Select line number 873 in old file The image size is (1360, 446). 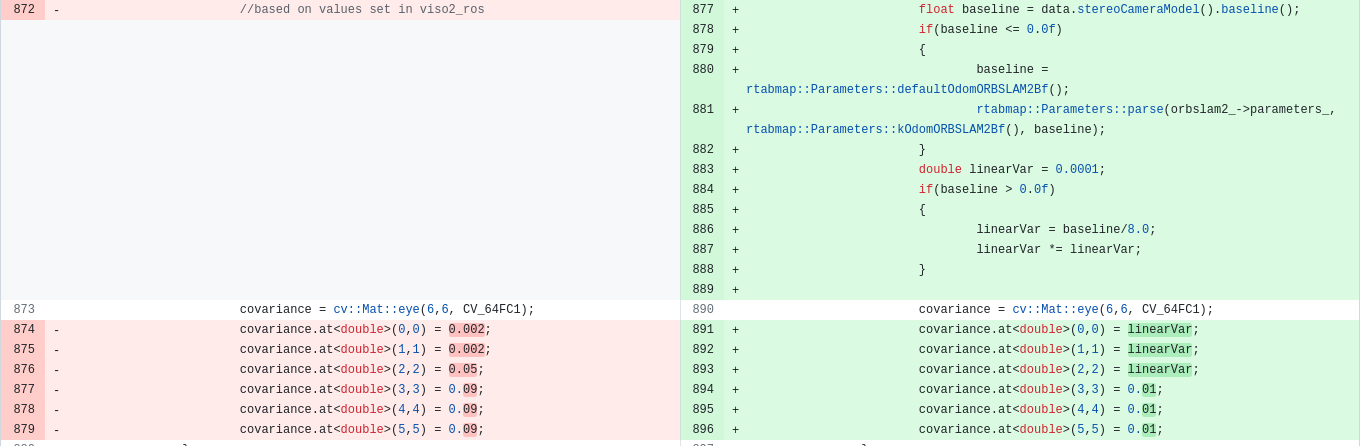coord(24,310)
